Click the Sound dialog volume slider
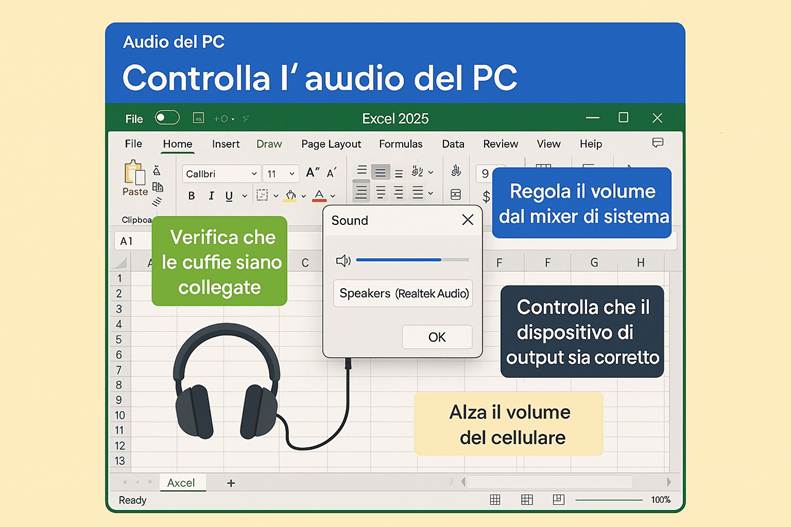 tap(413, 260)
